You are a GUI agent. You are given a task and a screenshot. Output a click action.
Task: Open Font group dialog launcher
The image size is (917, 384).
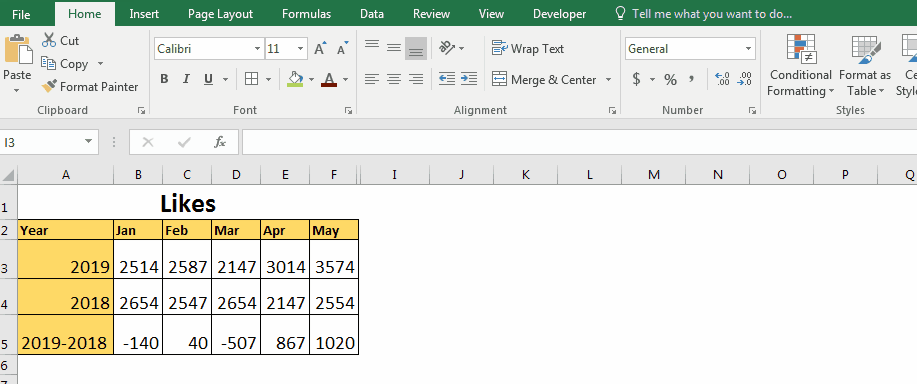coord(349,110)
